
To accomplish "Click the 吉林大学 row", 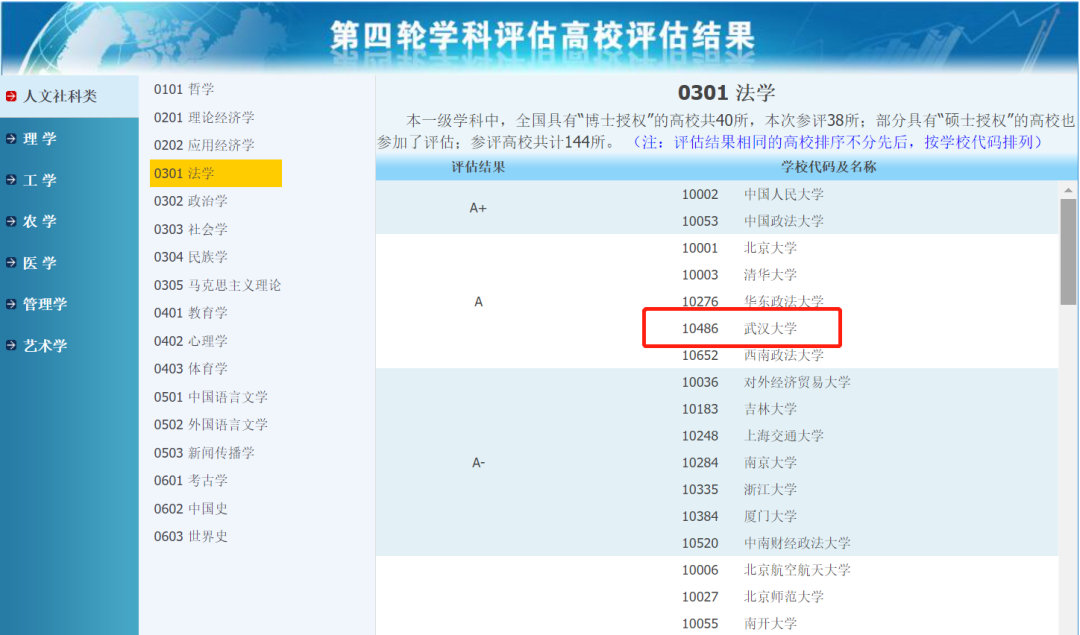I will point(739,409).
